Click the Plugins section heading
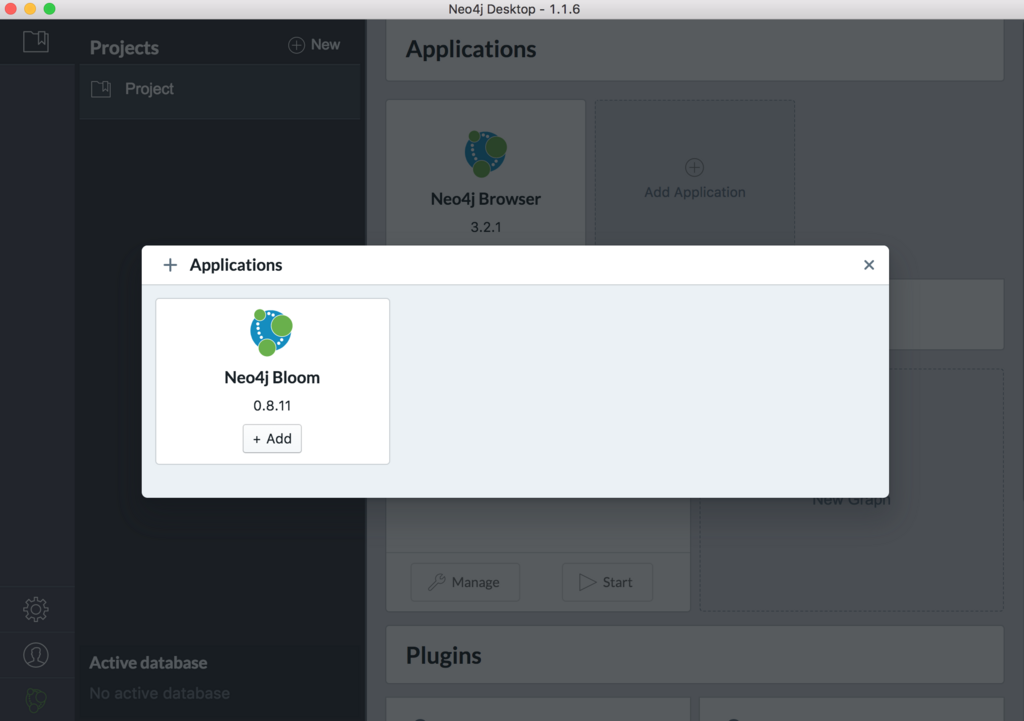The width and height of the screenshot is (1024, 721). click(x=443, y=656)
